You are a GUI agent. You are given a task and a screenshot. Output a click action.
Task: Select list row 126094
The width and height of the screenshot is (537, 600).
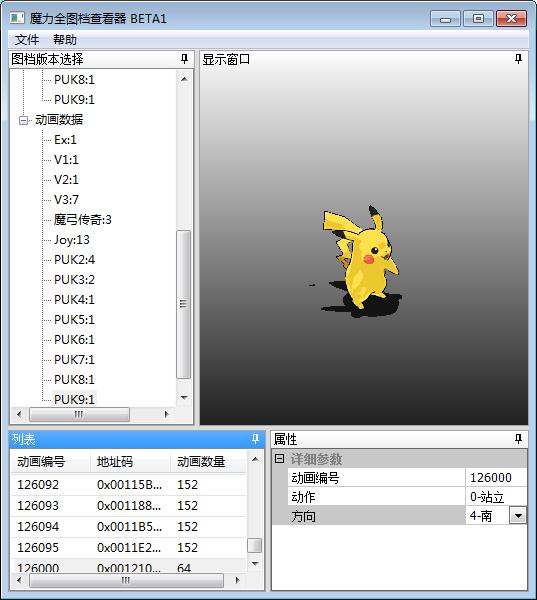click(x=128, y=527)
